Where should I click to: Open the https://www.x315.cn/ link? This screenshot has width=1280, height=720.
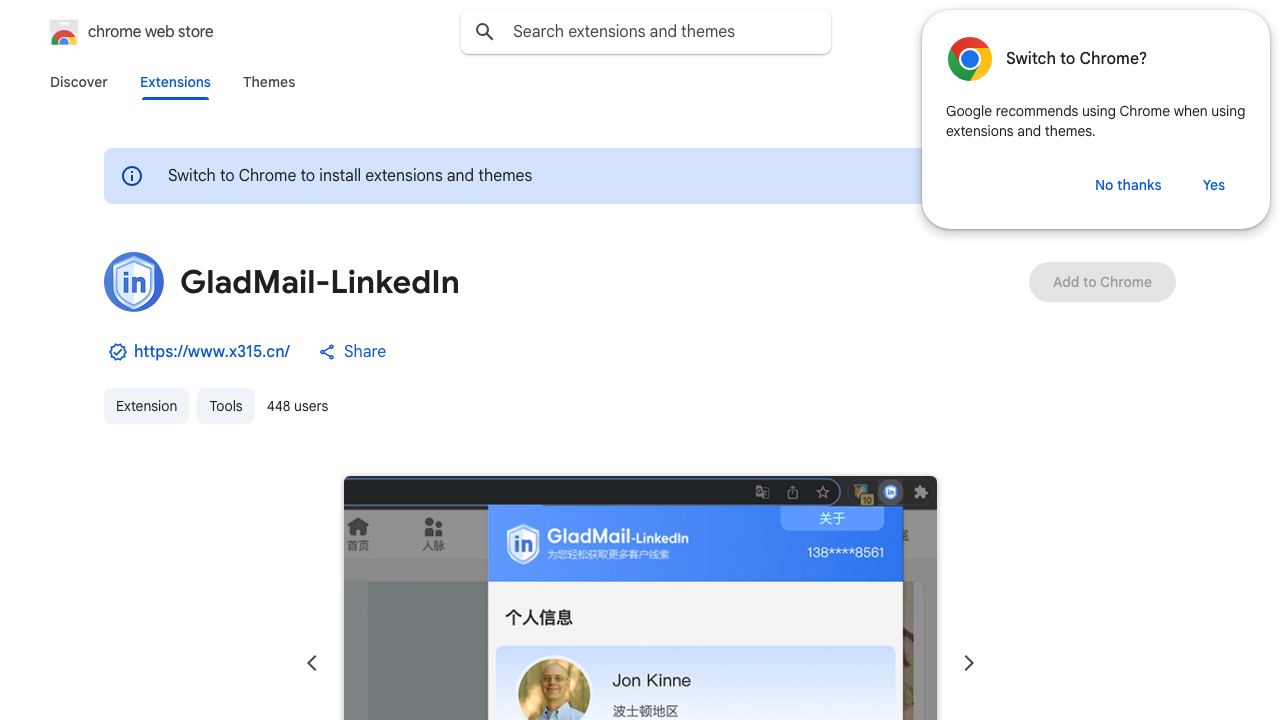[212, 352]
